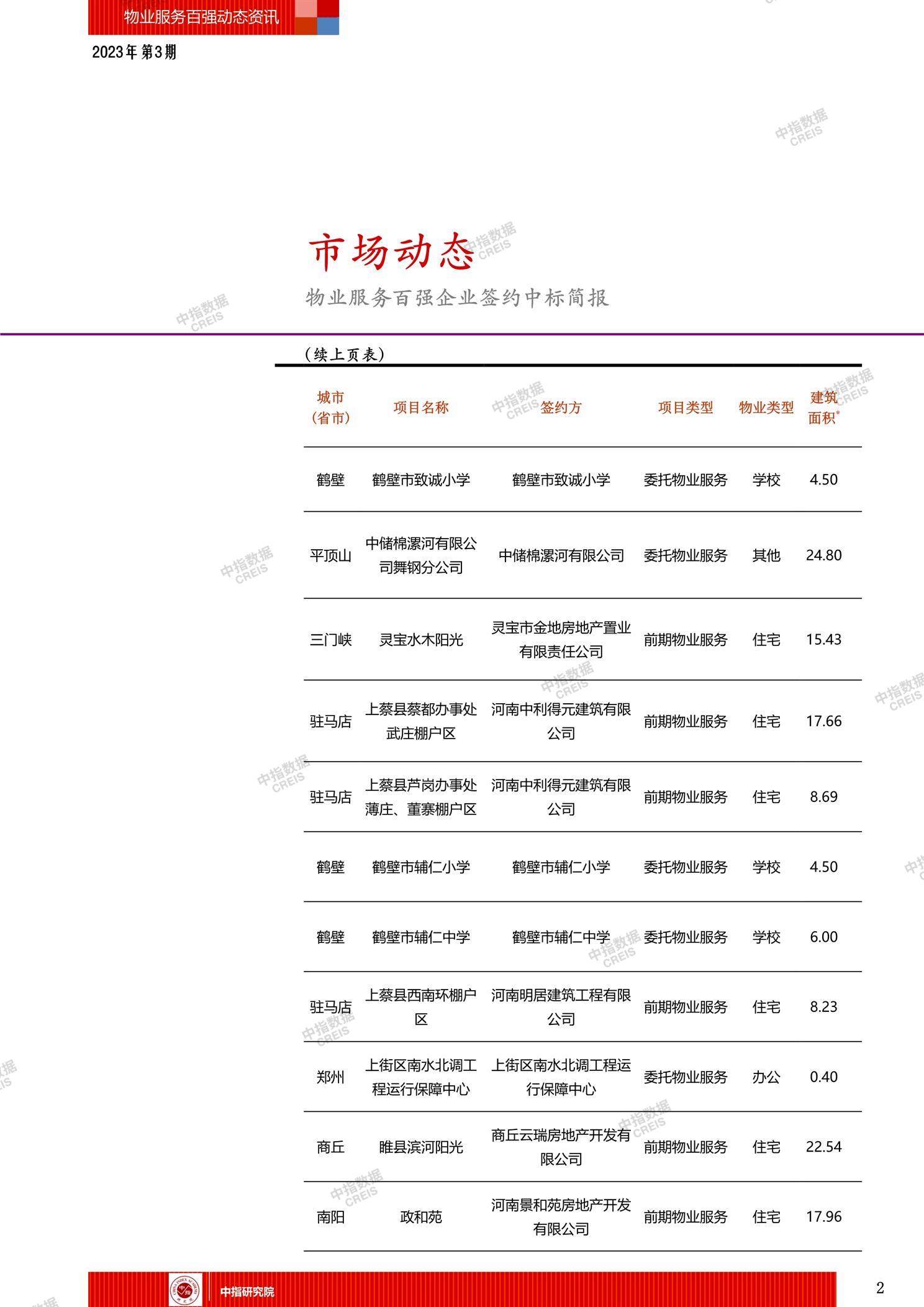
Task: Click the 城市(省市) column header
Action: [330, 408]
